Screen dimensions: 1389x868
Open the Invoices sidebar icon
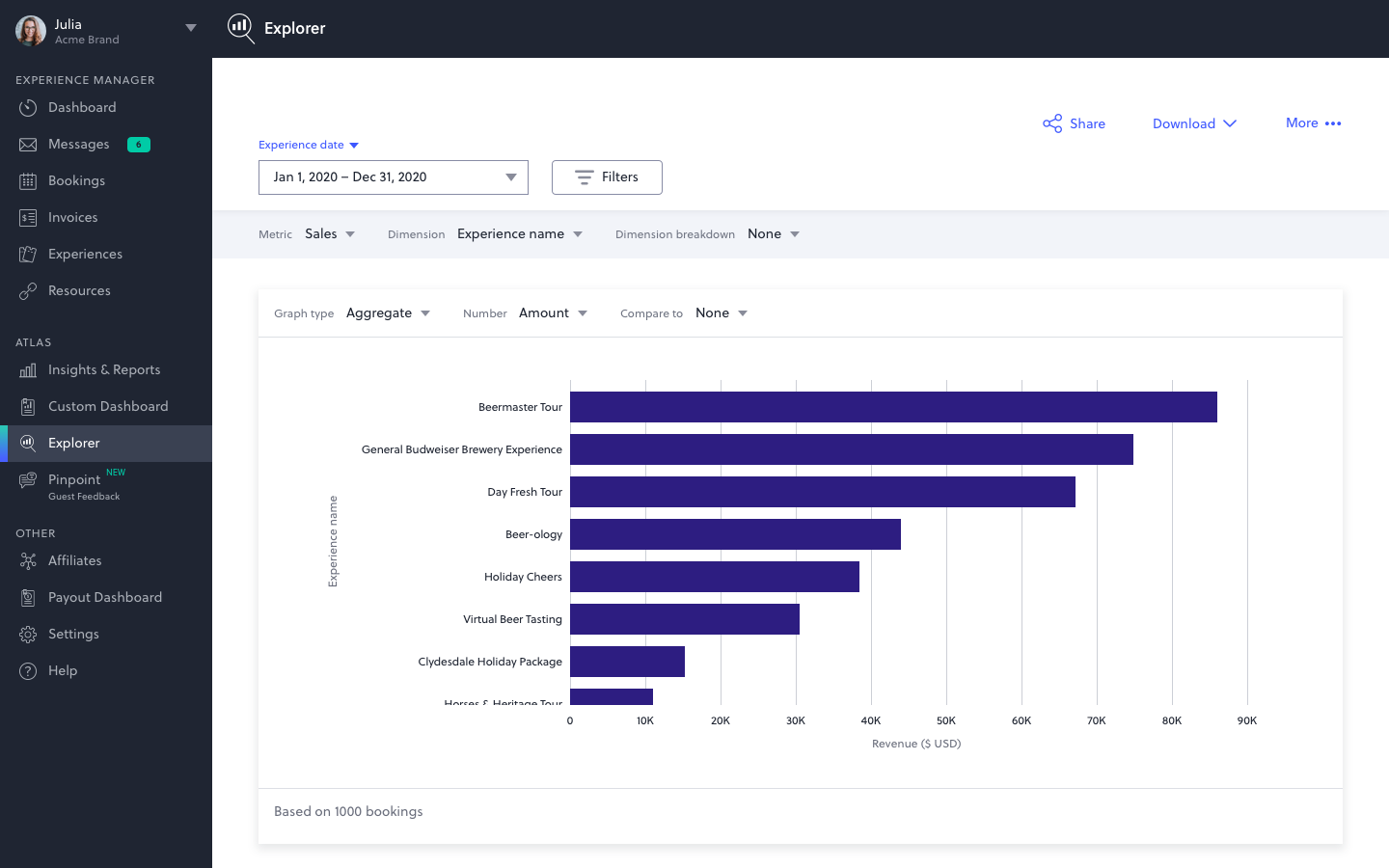26,217
